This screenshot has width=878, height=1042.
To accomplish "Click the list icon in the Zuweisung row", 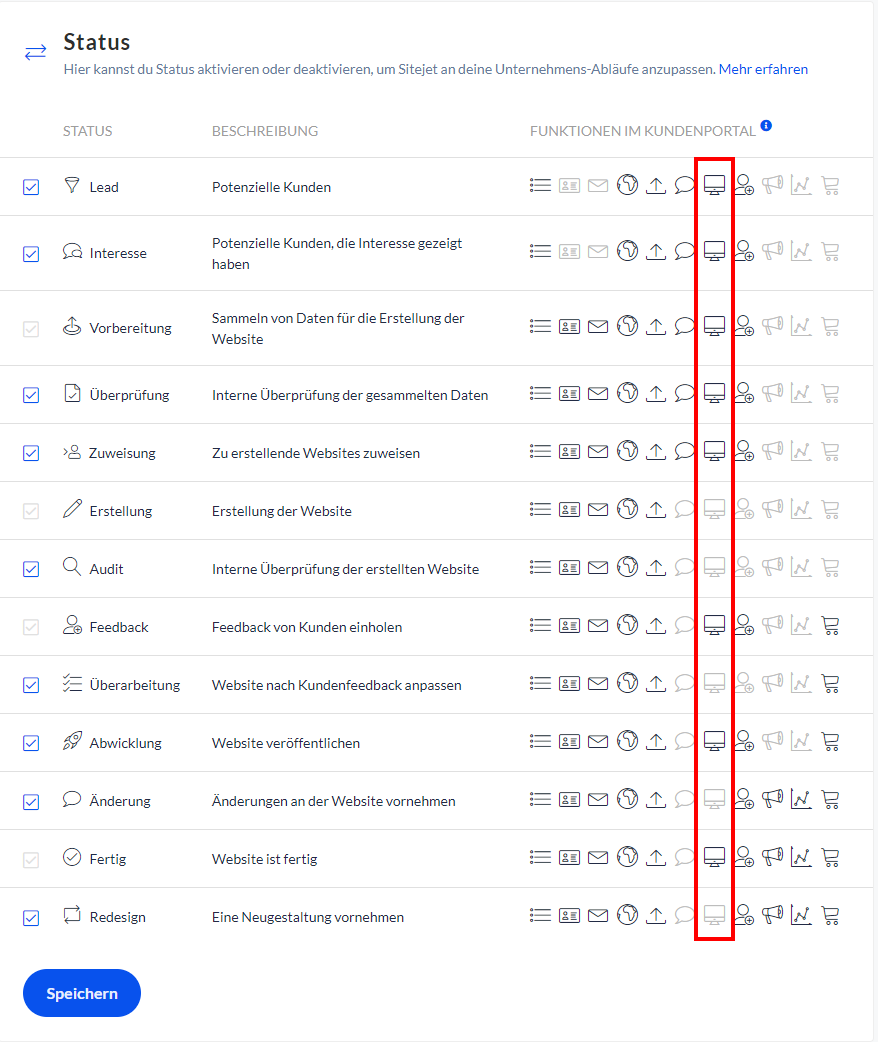I will [x=540, y=451].
